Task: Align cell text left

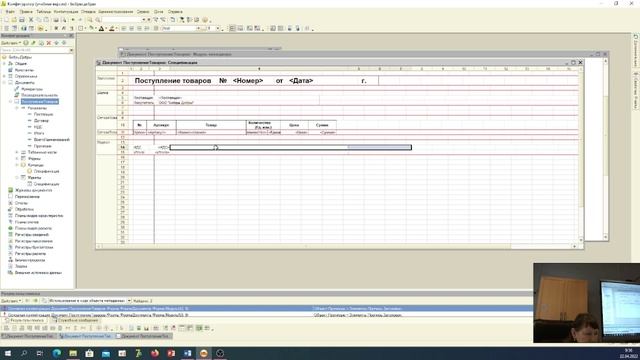Action: pos(124,29)
